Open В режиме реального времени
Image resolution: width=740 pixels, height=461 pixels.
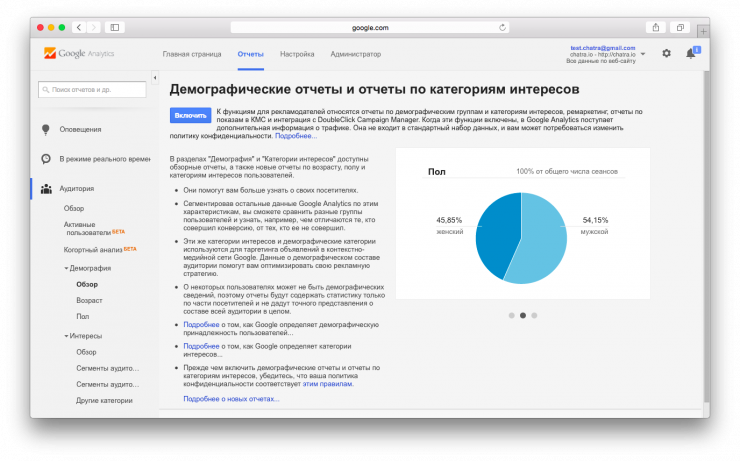click(x=105, y=159)
